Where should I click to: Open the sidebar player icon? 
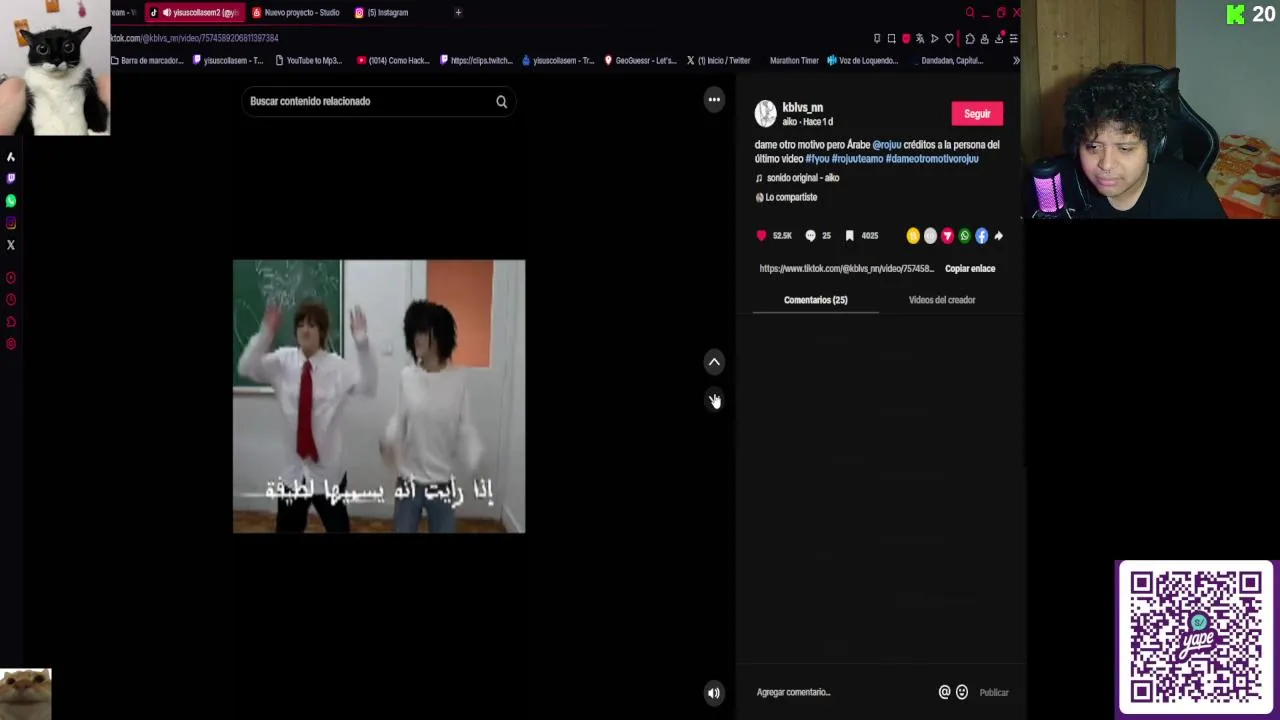11,278
